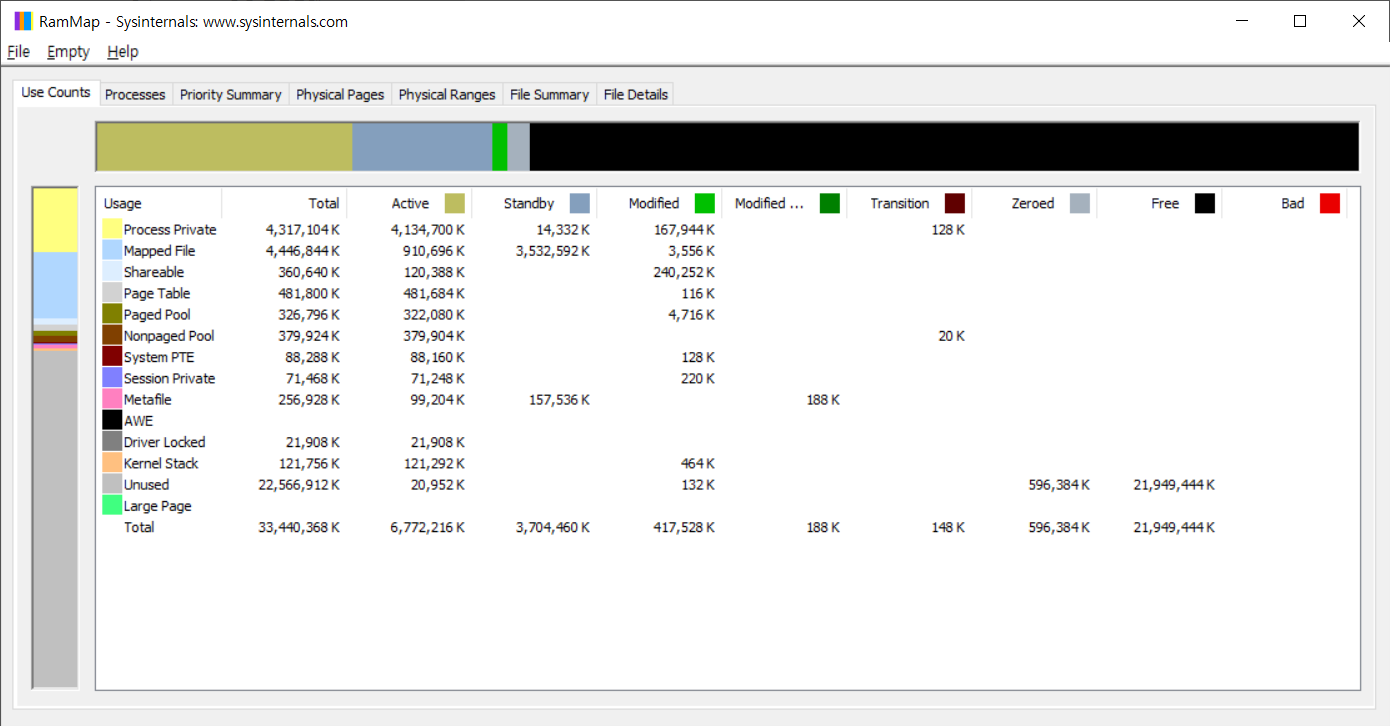1390x726 pixels.
Task: Click the Total column header
Action: 284,203
